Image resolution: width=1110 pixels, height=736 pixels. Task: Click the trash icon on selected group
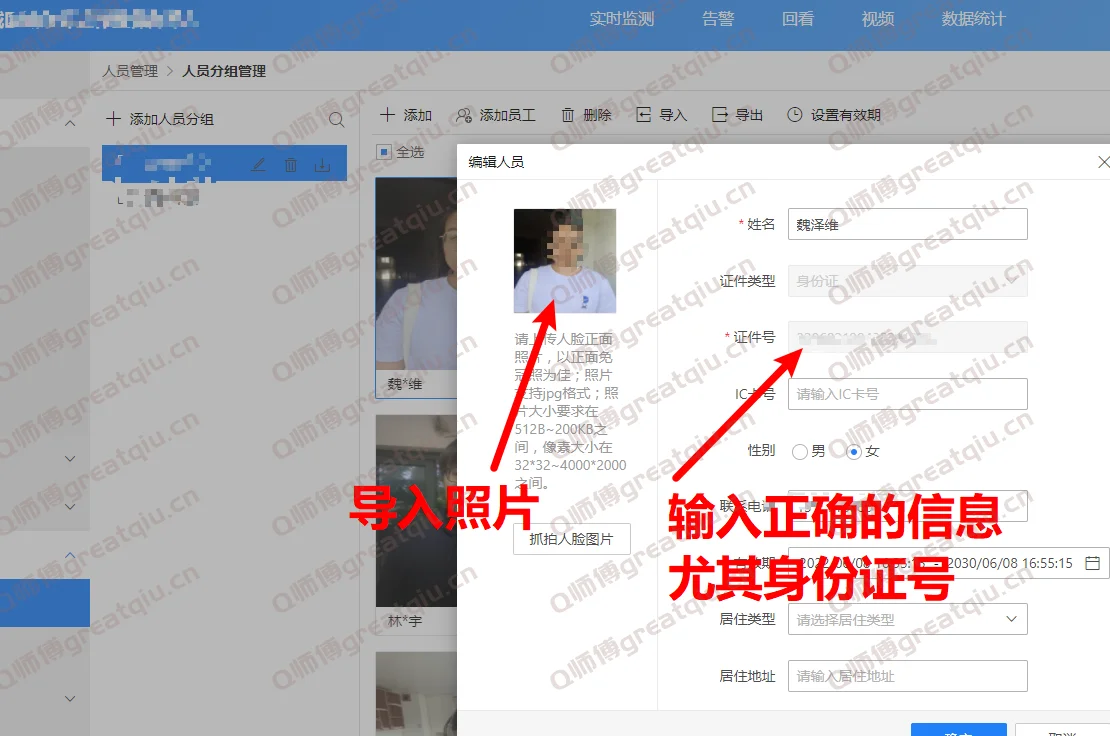tap(290, 165)
